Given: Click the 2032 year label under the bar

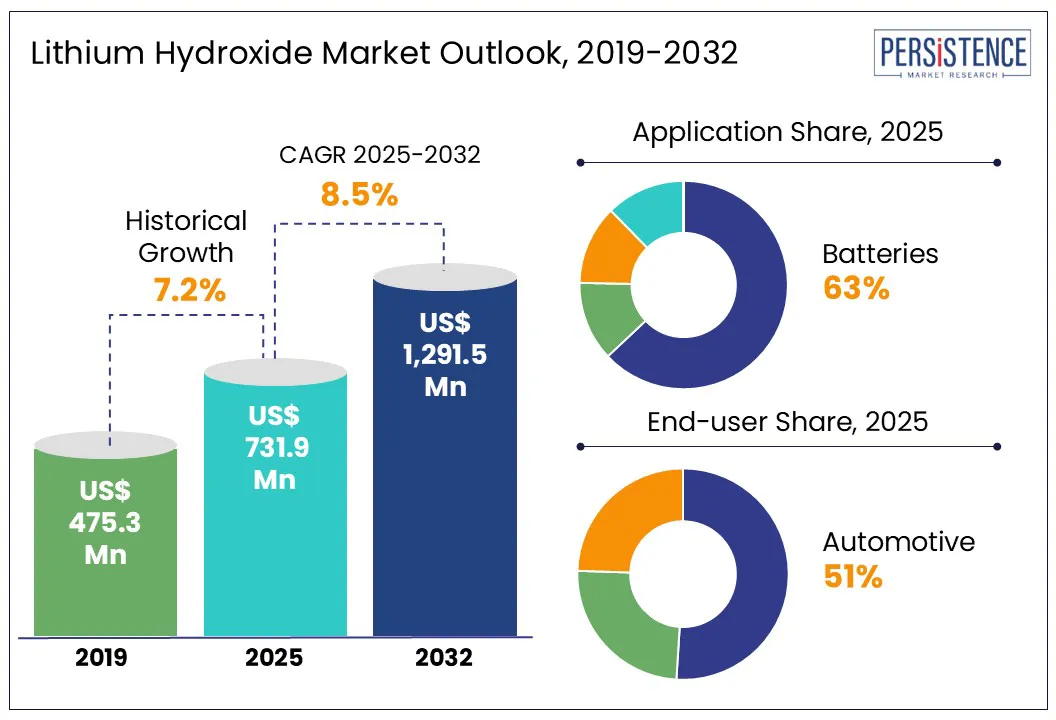Looking at the screenshot, I should pos(445,658).
